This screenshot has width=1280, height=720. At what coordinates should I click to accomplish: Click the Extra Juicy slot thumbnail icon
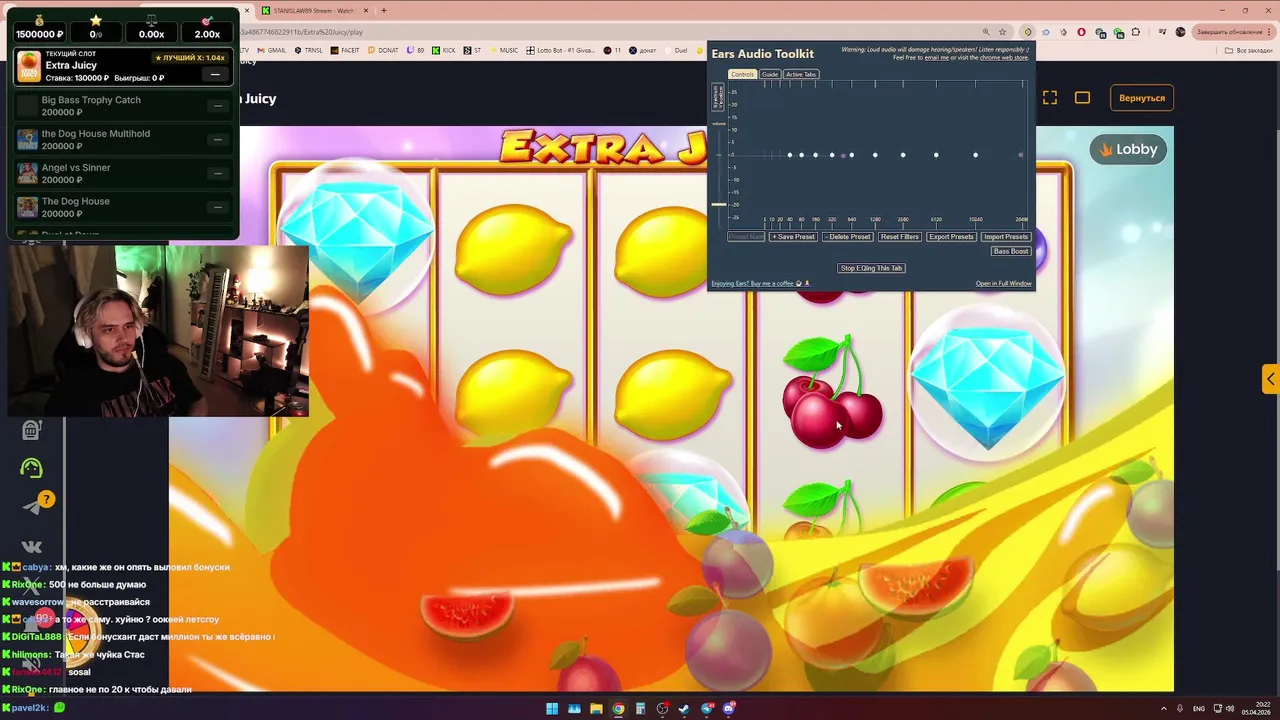[x=29, y=67]
